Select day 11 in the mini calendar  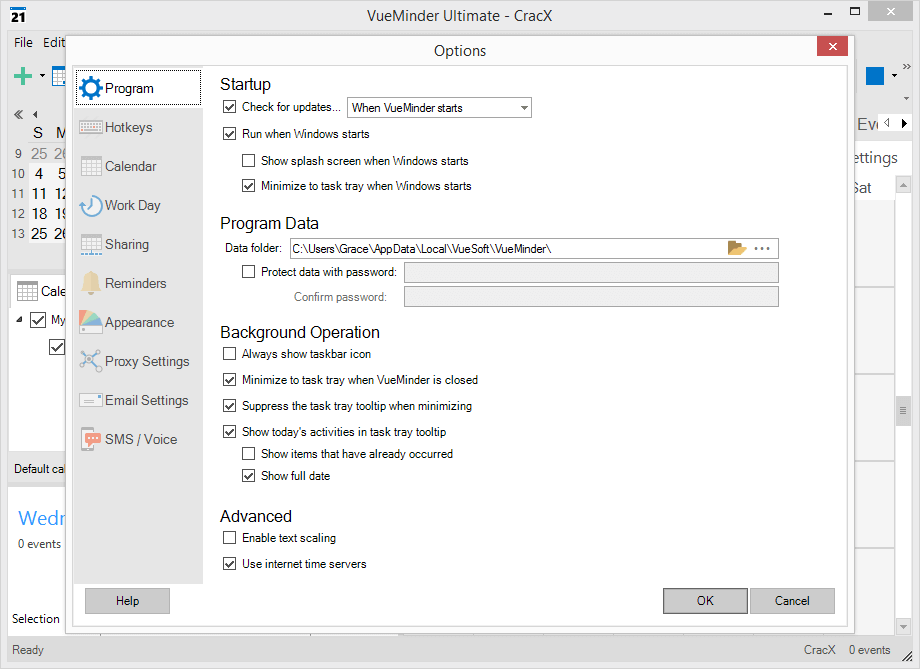39,194
